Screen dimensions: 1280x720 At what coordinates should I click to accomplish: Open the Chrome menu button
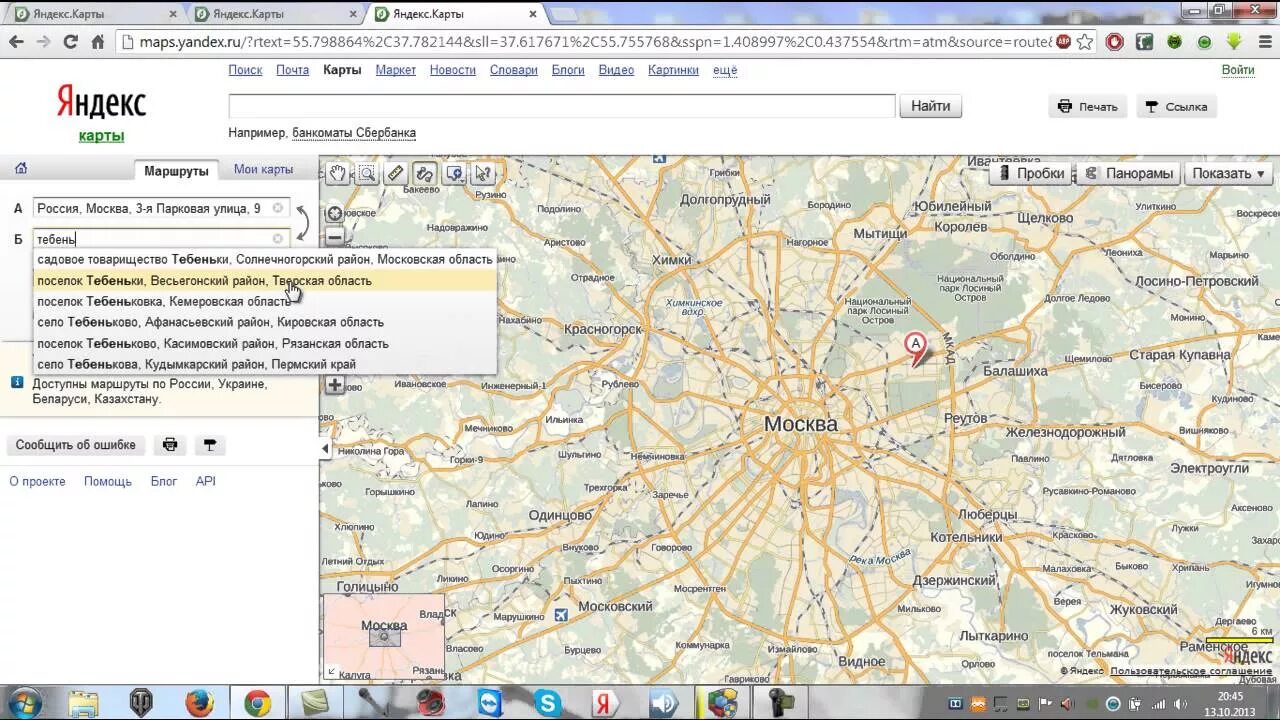tap(1263, 42)
